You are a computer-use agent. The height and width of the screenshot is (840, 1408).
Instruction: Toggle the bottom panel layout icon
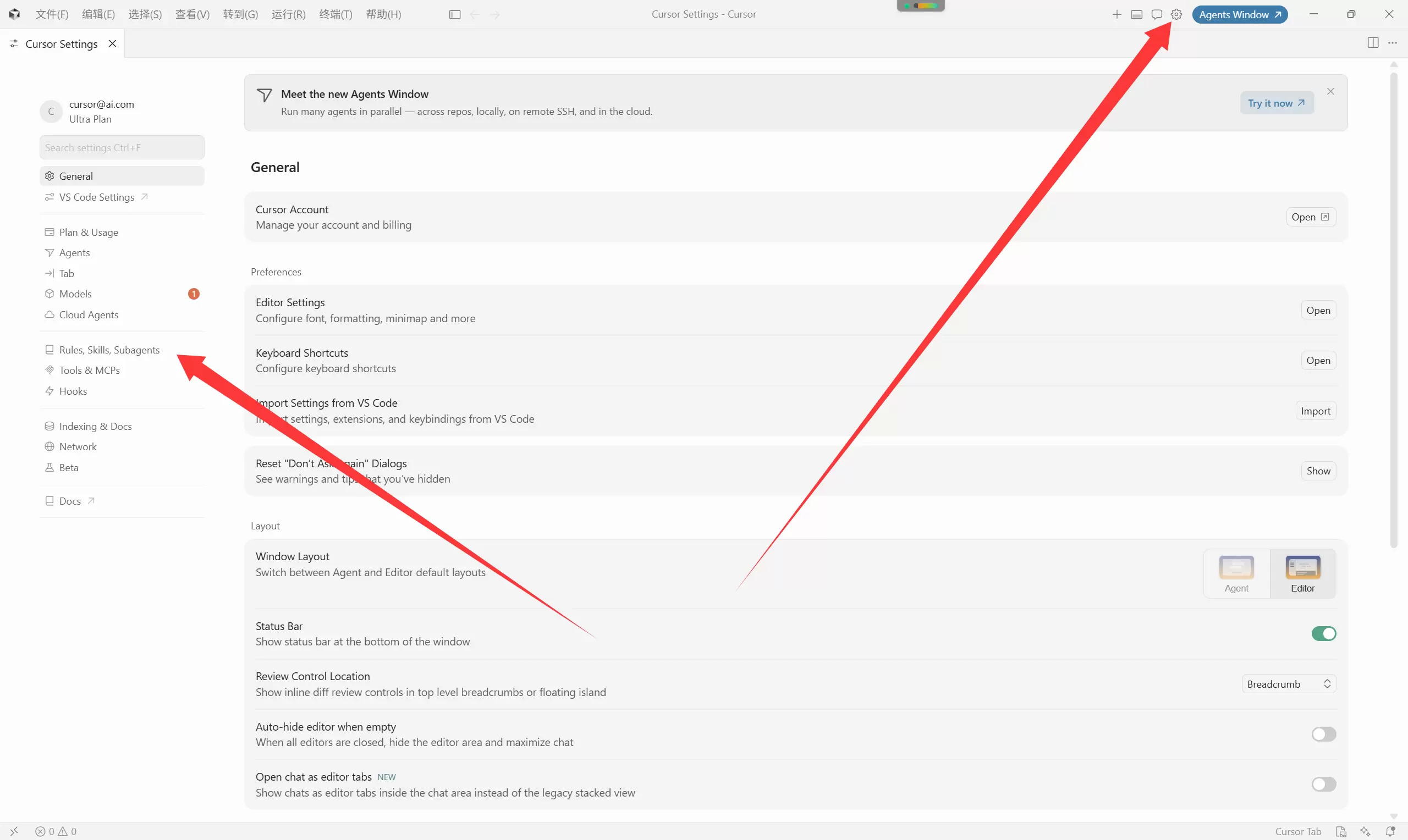[x=1136, y=15]
